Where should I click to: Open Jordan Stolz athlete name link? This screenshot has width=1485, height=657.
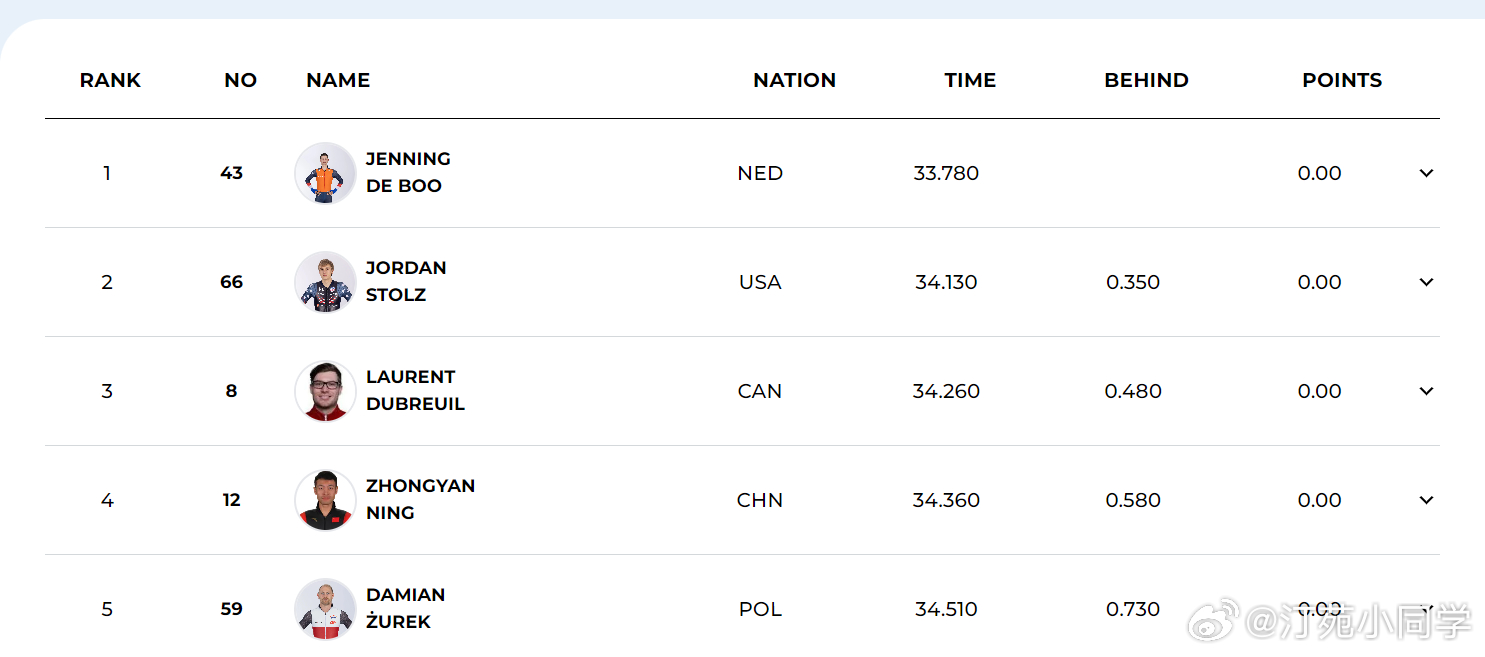click(405, 281)
